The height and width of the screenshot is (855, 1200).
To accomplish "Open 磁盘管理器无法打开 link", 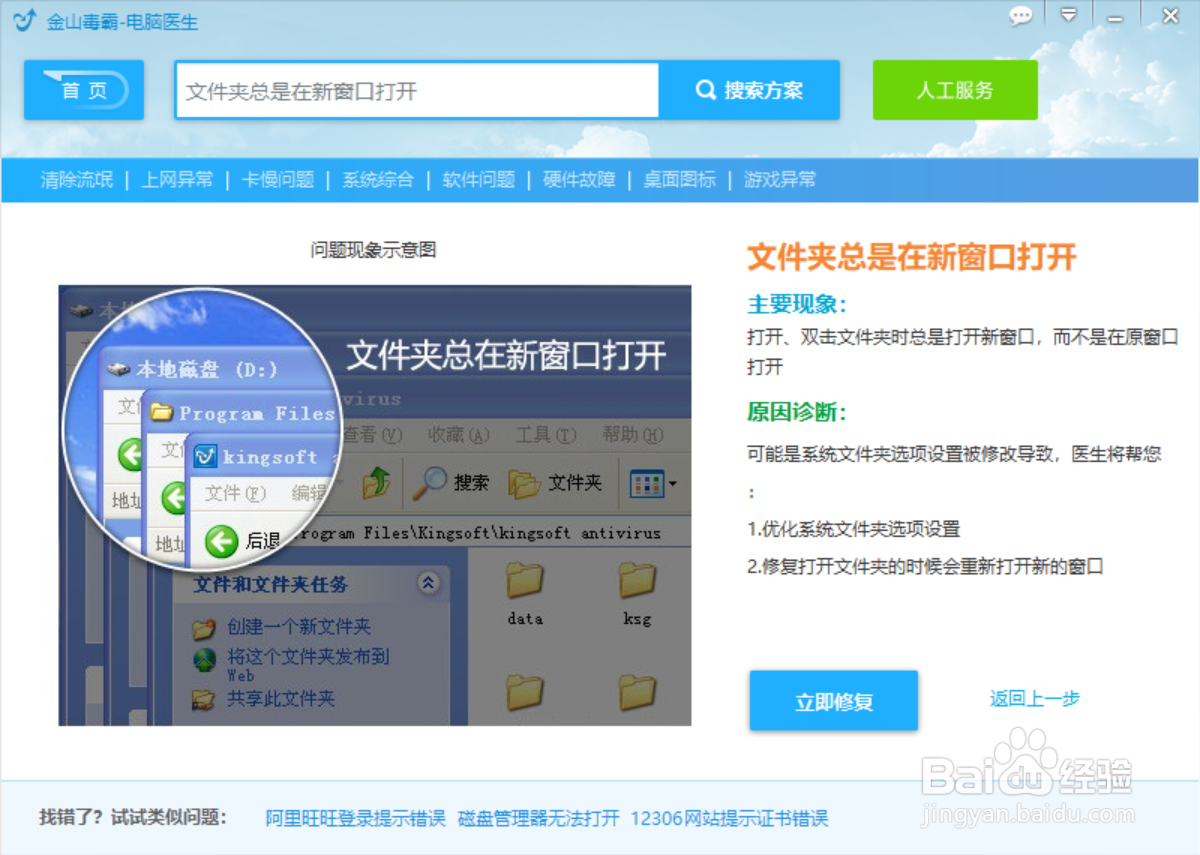I will (538, 818).
